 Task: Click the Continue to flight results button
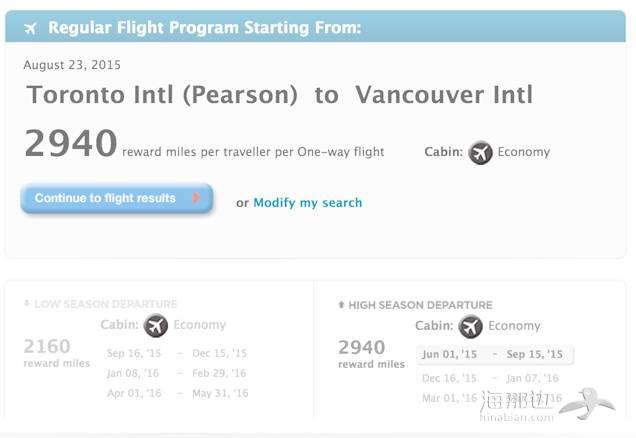coord(117,198)
